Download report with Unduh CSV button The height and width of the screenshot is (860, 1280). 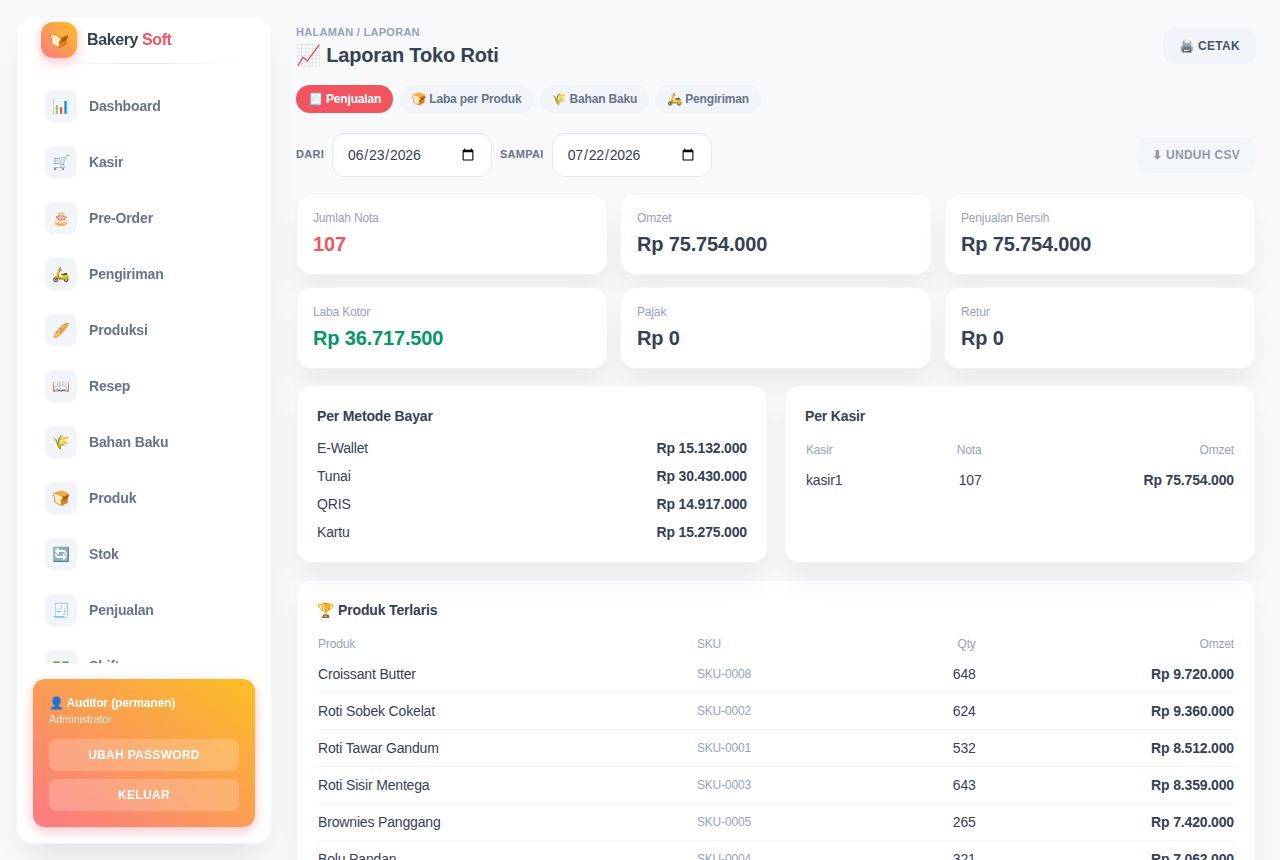(x=1196, y=155)
